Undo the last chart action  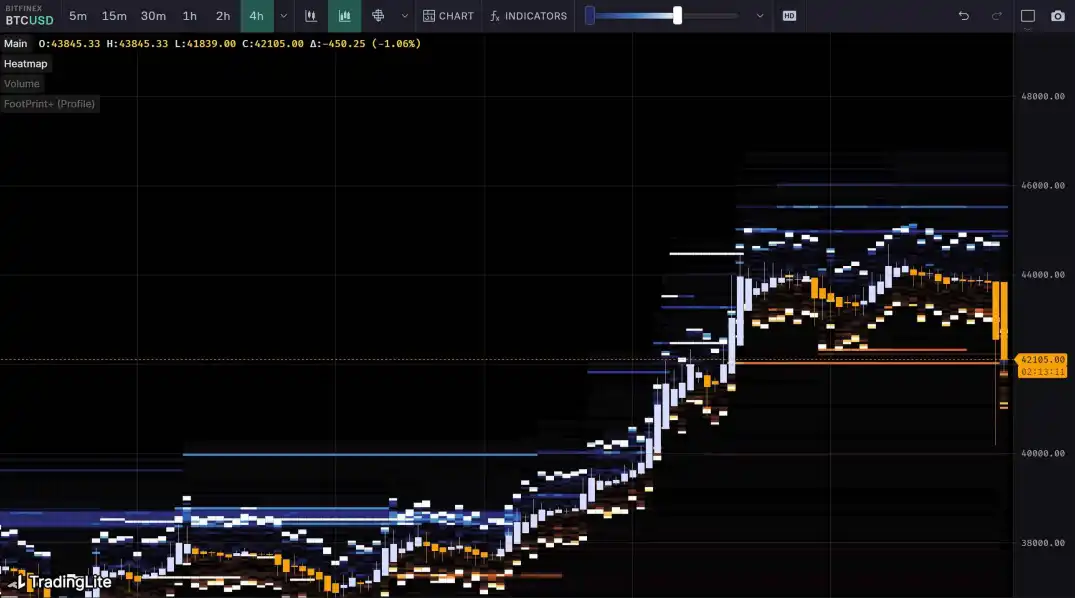pos(963,16)
